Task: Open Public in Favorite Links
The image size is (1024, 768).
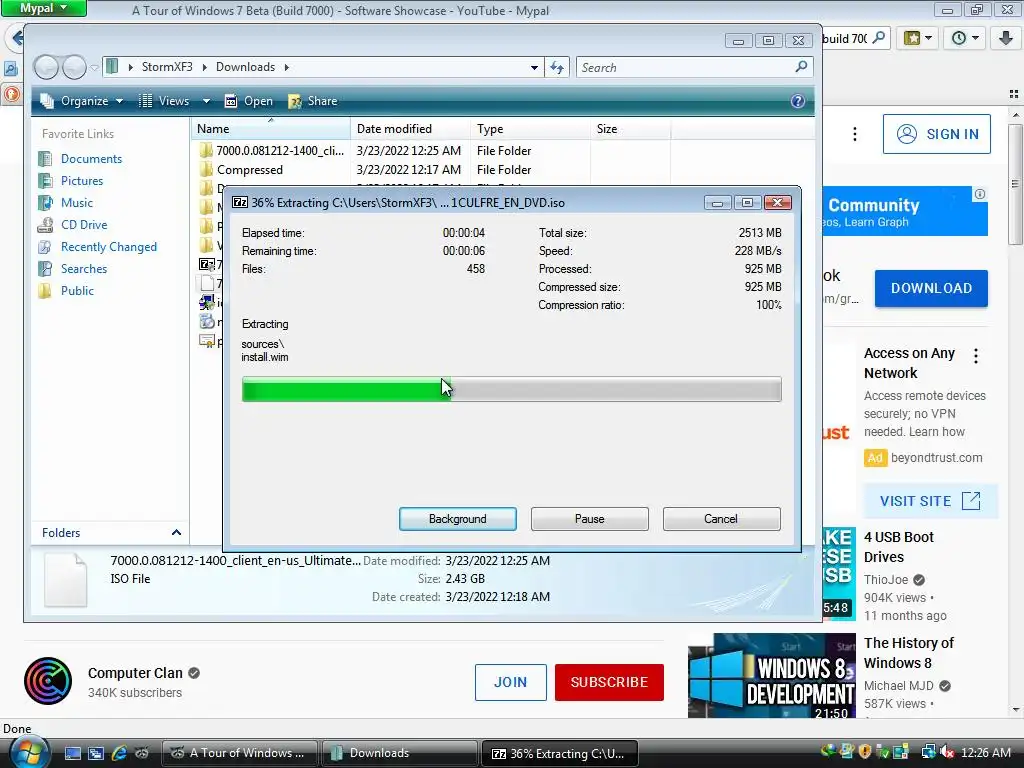Action: [x=77, y=291]
